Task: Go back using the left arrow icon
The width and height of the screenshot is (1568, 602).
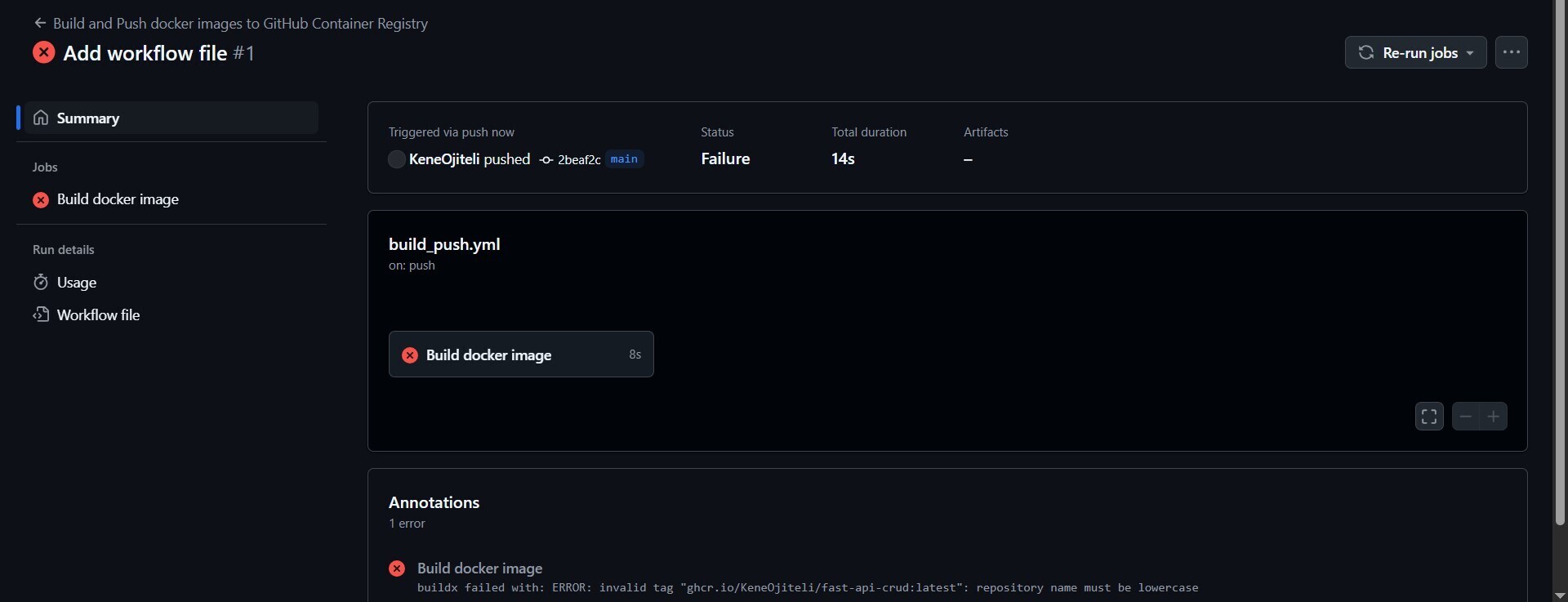Action: [40, 23]
